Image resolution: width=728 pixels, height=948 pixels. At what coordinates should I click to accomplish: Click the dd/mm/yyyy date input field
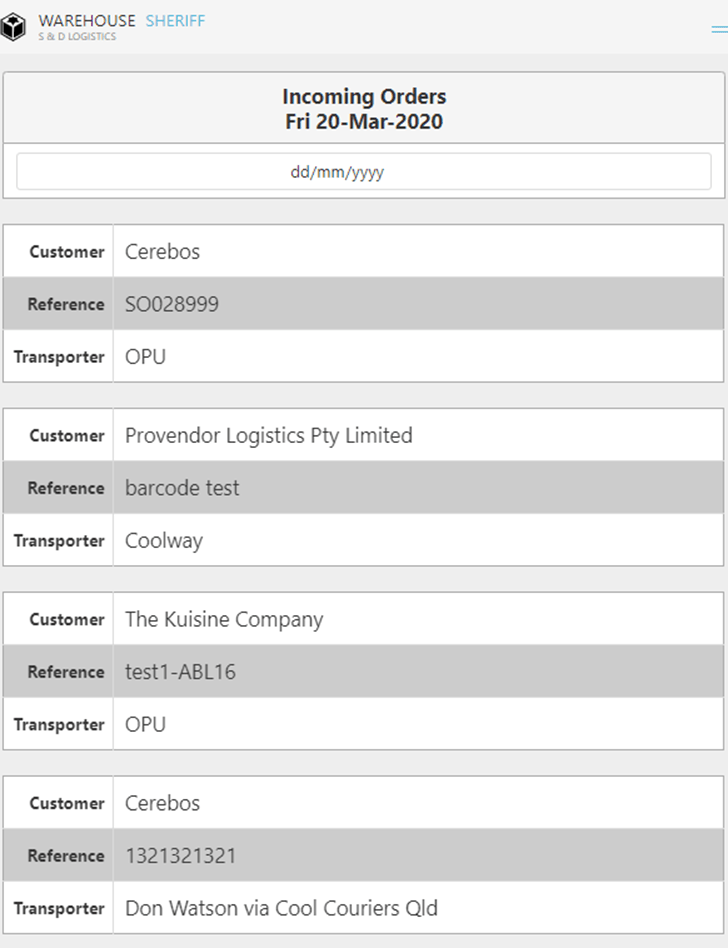[363, 172]
